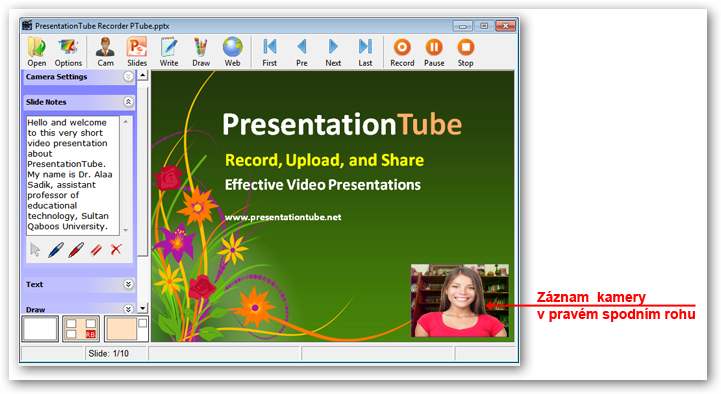Close the PresentationTube Recorder window
This screenshot has width=721, height=394.
(505, 26)
